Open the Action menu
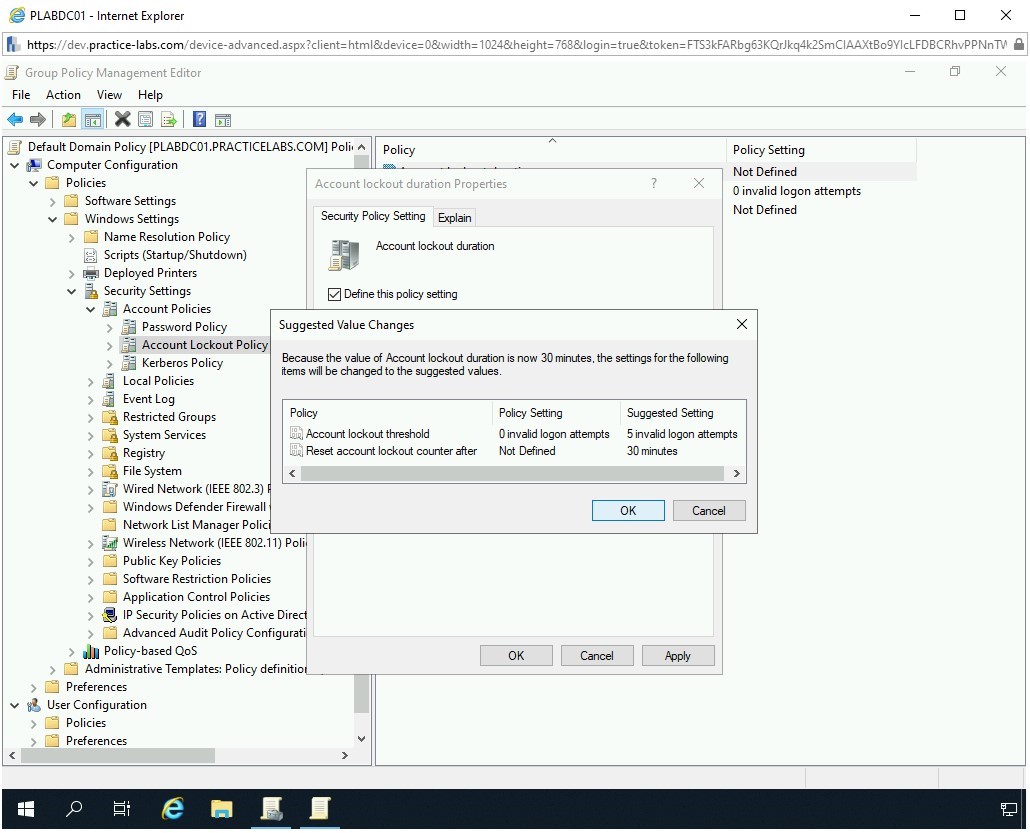Image resolution: width=1030 pixels, height=833 pixels. pos(63,95)
